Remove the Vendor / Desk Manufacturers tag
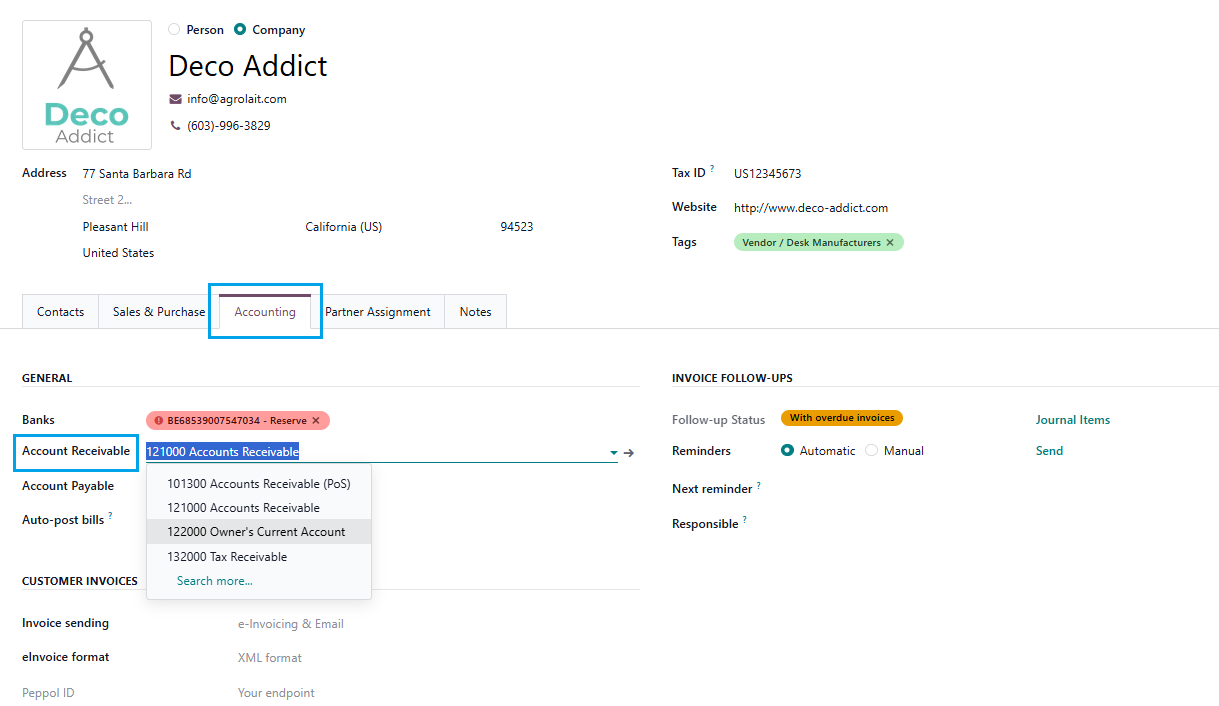Viewport: 1219px width, 706px height. pyautogui.click(x=890, y=242)
